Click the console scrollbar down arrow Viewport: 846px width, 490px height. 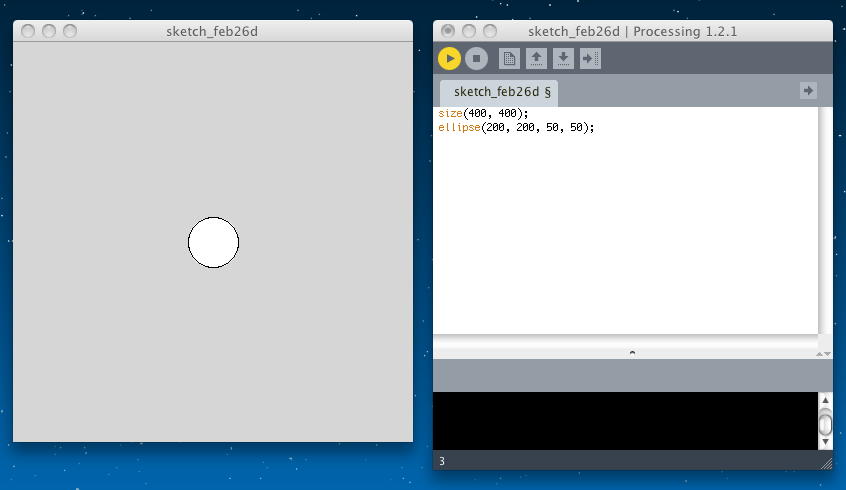(x=825, y=443)
